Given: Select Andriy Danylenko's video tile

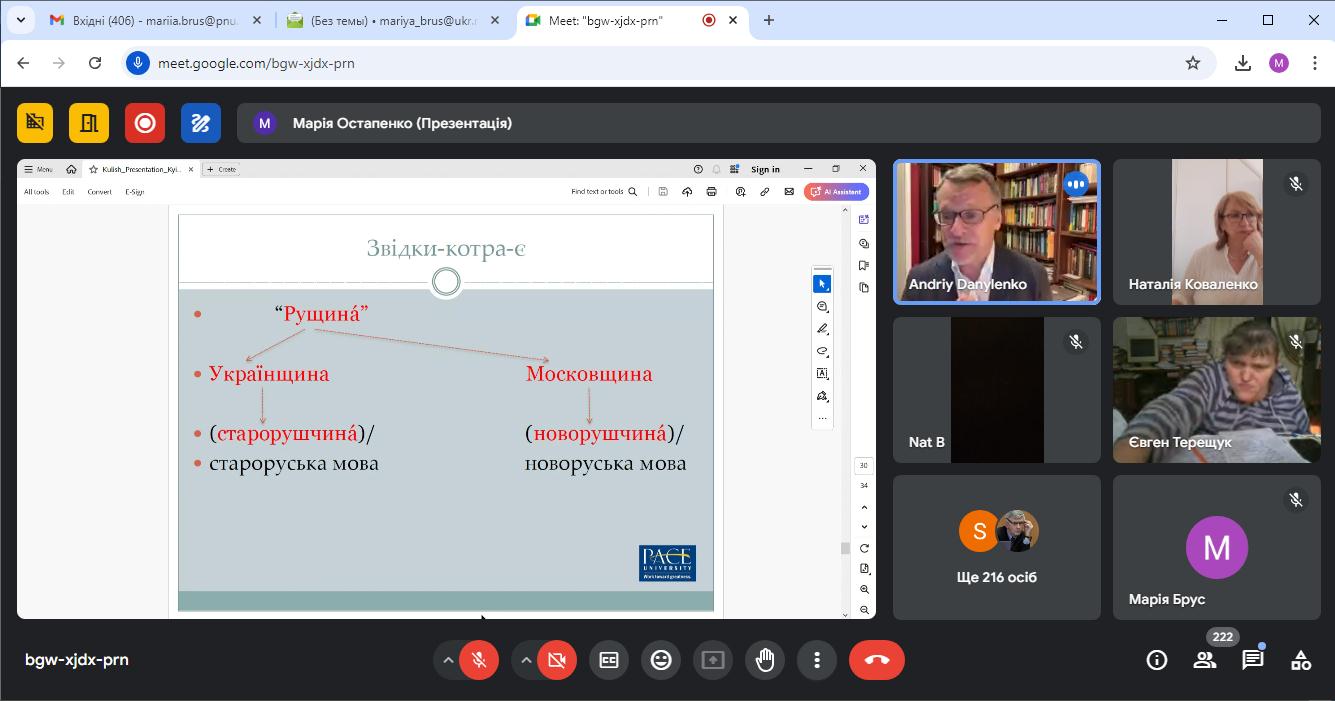Looking at the screenshot, I should [997, 232].
